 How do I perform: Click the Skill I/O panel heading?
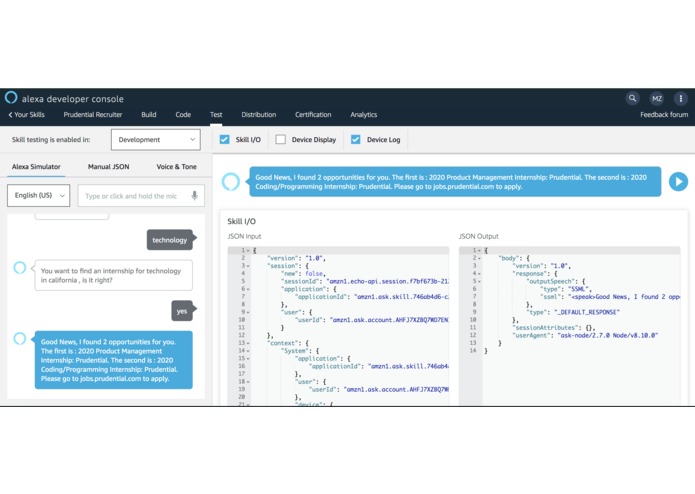click(242, 222)
